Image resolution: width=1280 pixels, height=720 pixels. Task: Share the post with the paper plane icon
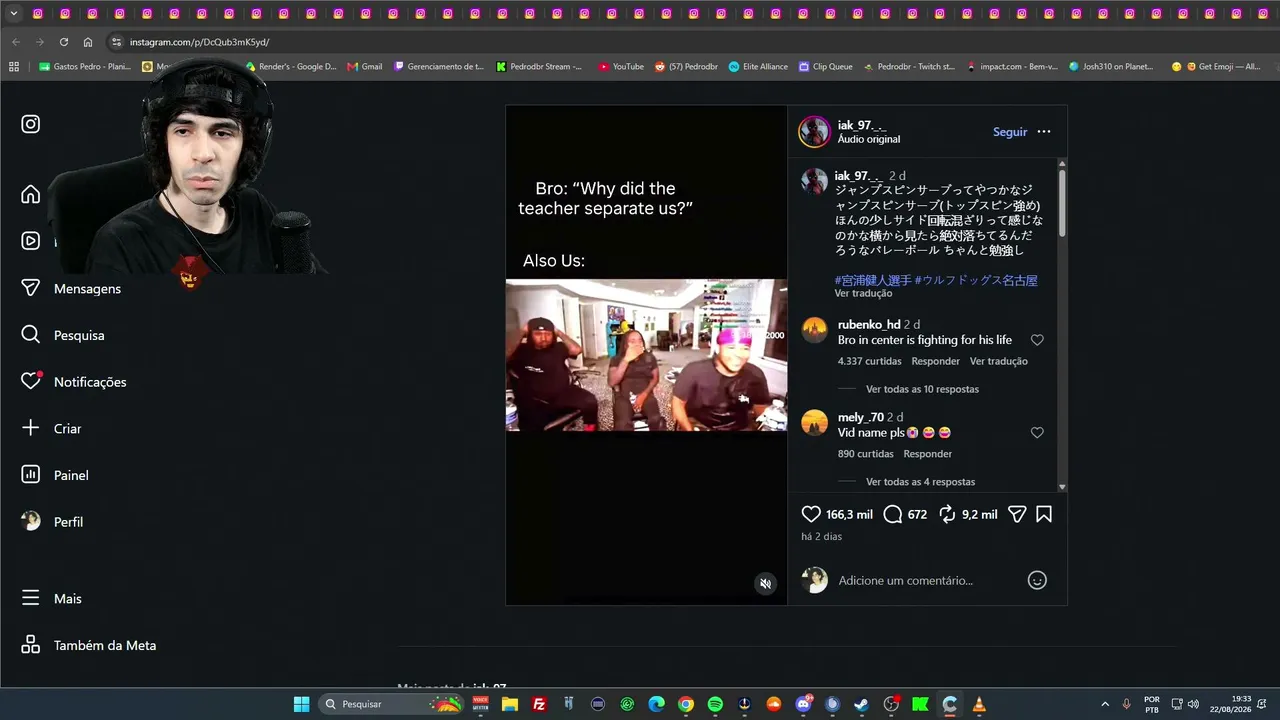point(1017,514)
